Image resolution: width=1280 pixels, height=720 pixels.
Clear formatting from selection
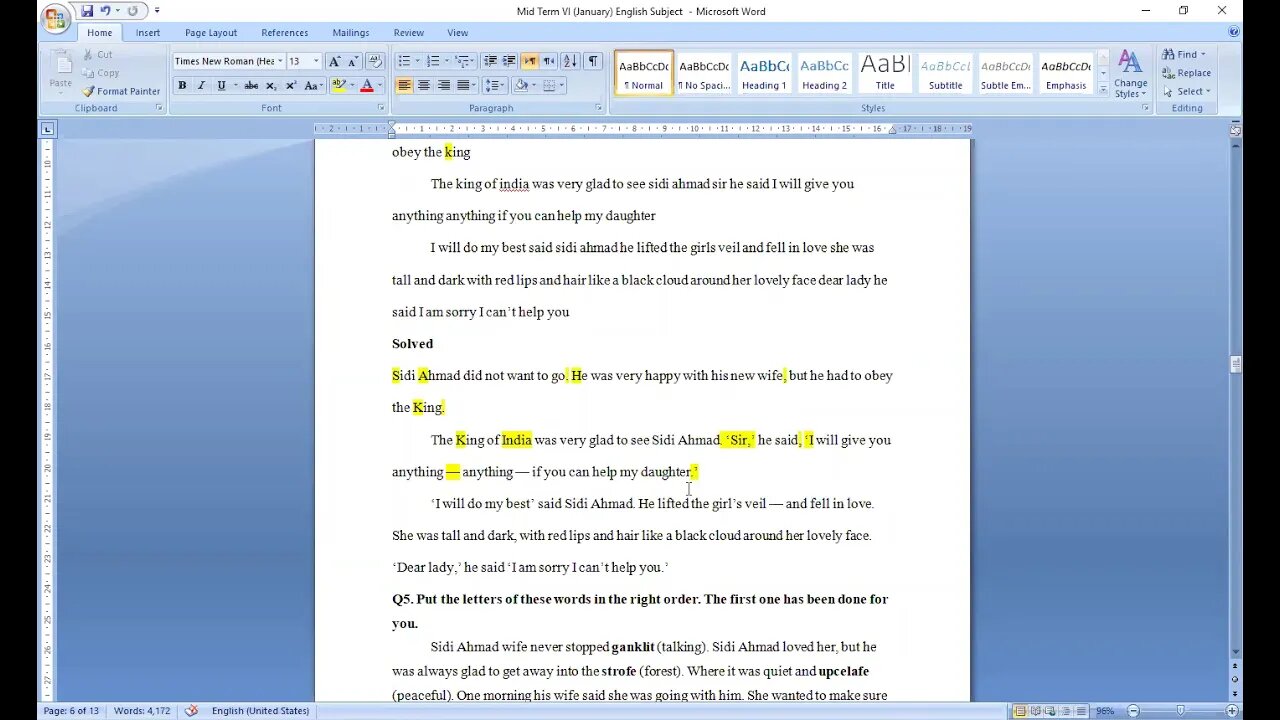[x=374, y=61]
